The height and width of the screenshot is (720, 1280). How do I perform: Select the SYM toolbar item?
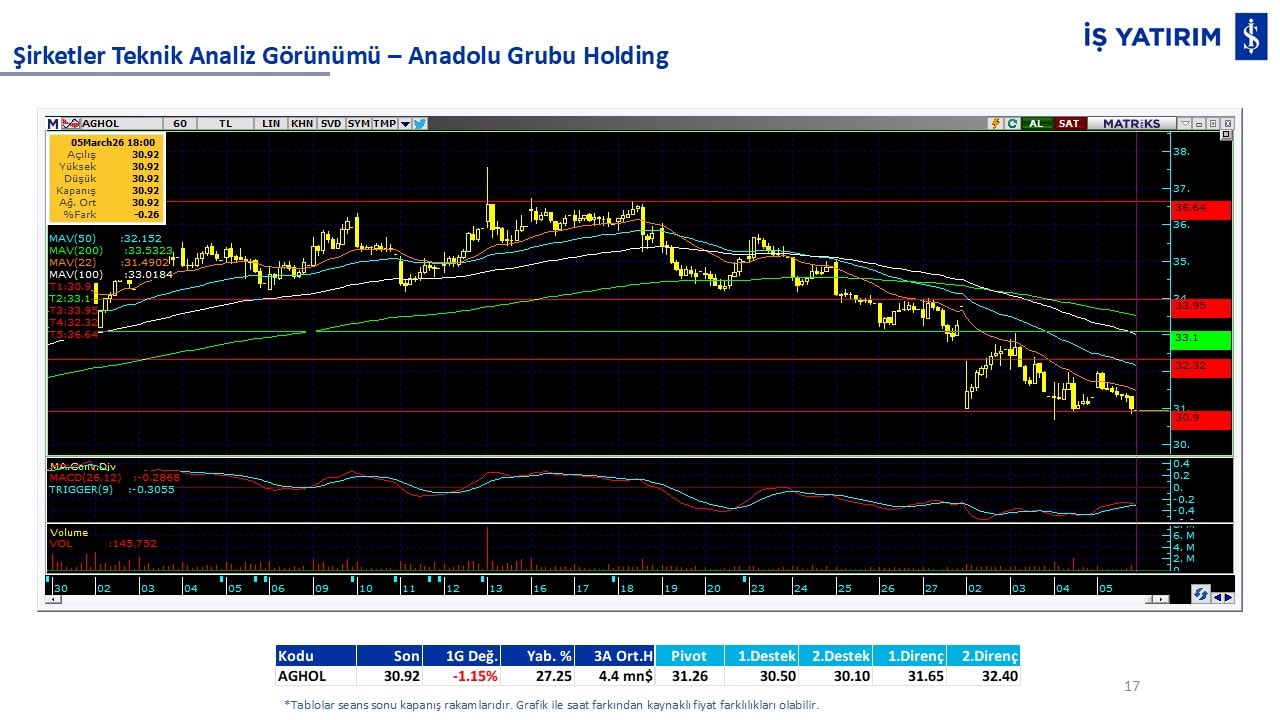[x=358, y=124]
